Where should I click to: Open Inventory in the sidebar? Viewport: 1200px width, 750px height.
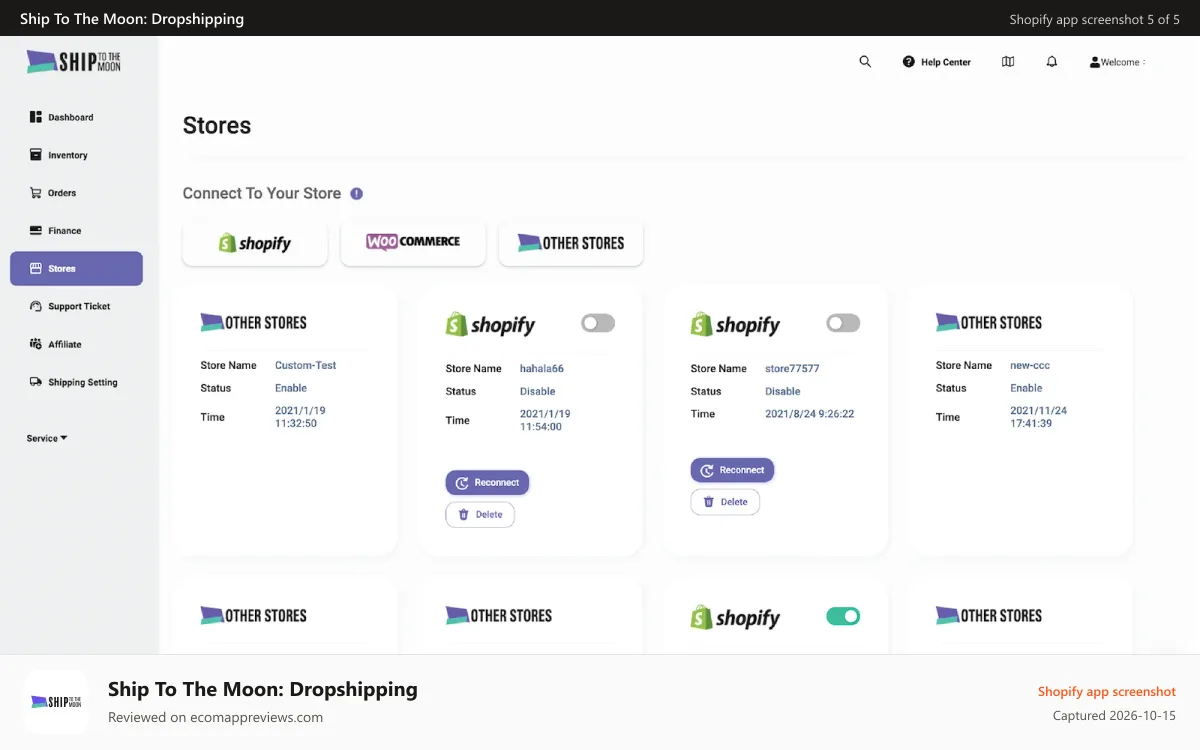tap(58, 155)
